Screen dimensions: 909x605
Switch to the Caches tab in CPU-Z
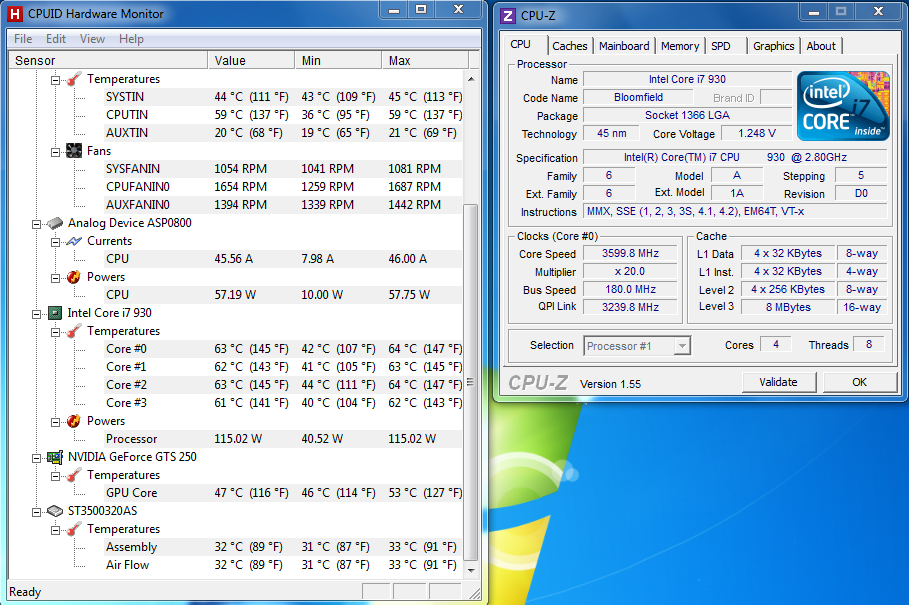pyautogui.click(x=569, y=46)
